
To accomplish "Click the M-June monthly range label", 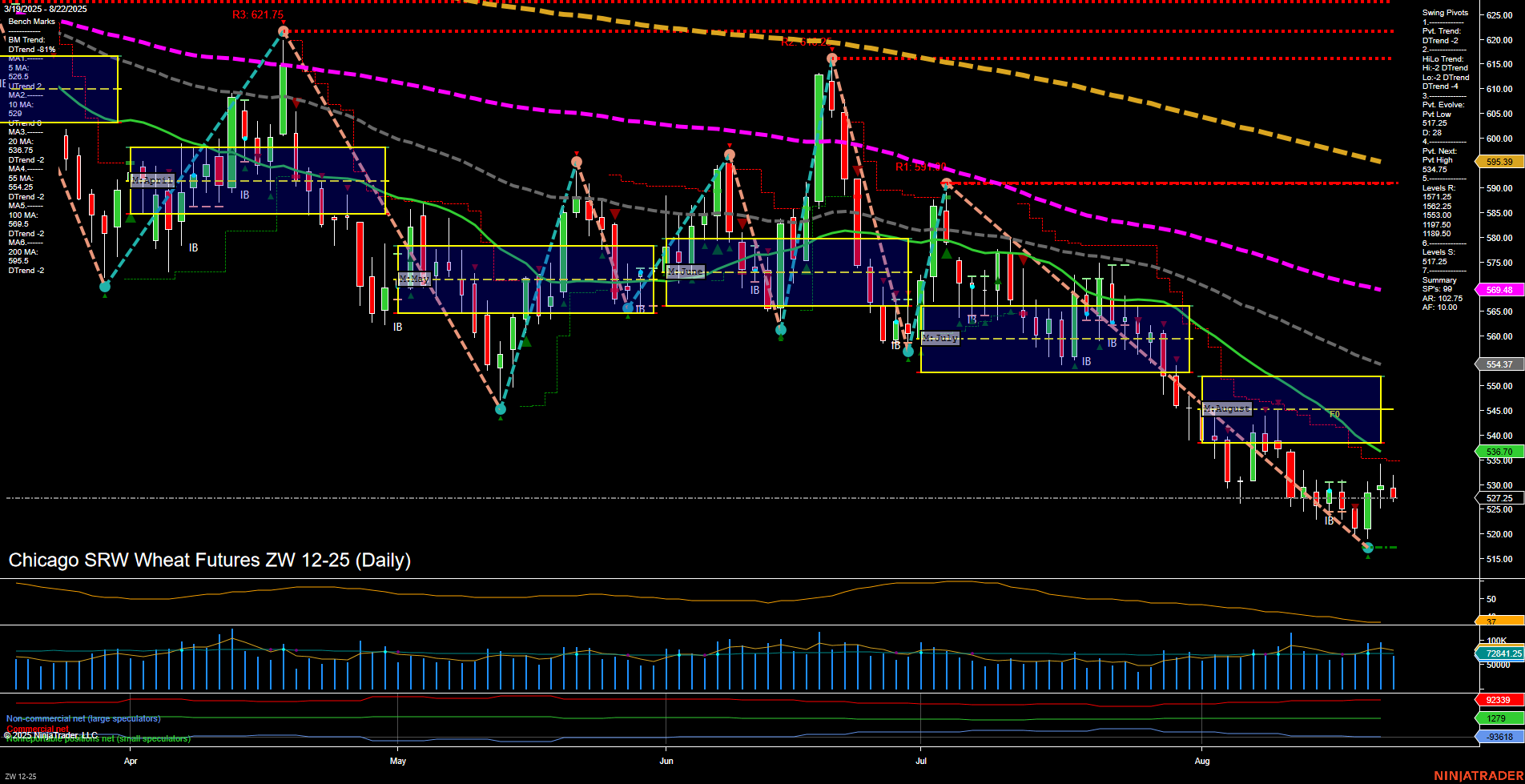I will pyautogui.click(x=686, y=271).
